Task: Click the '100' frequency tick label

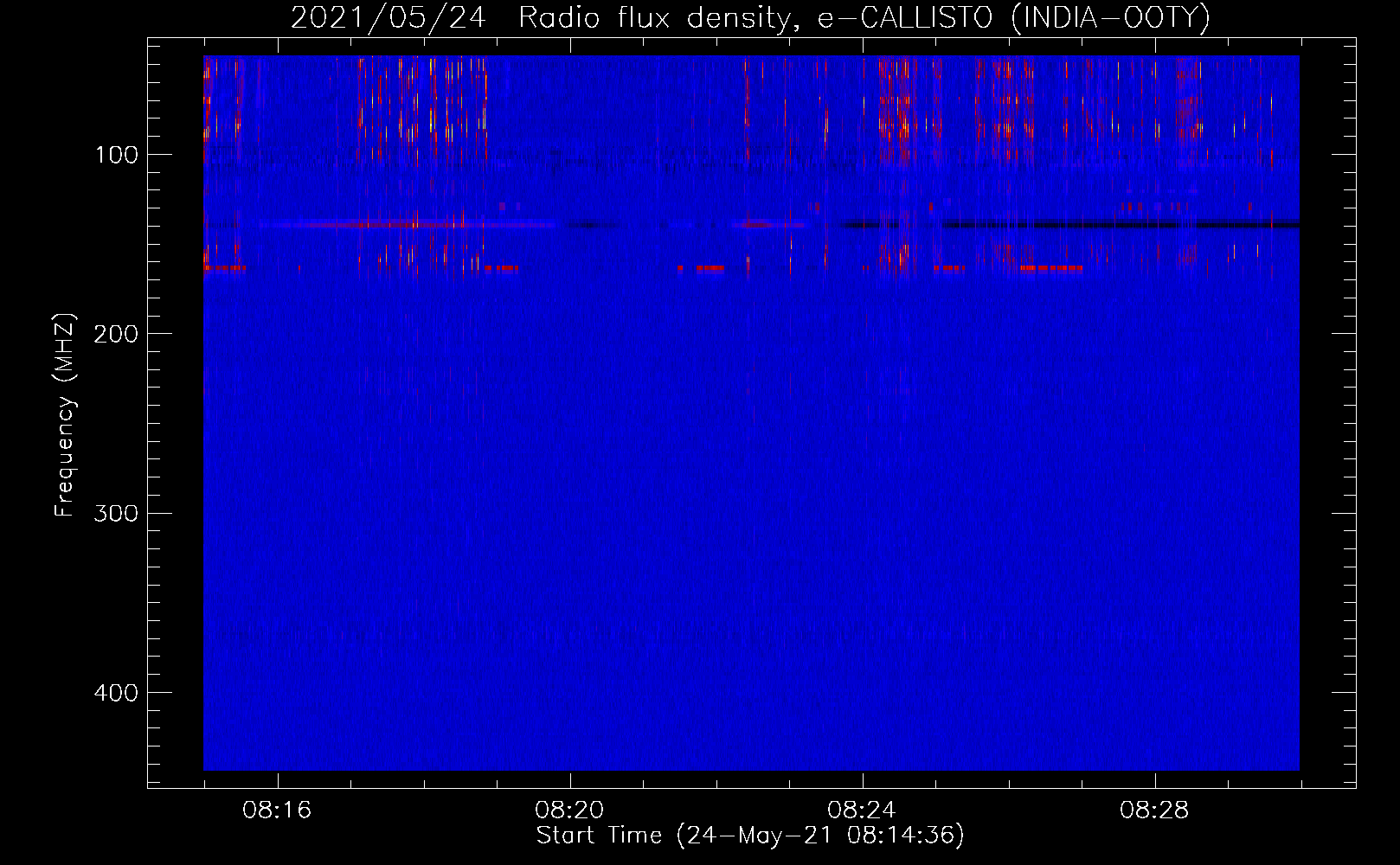Action: (x=117, y=155)
